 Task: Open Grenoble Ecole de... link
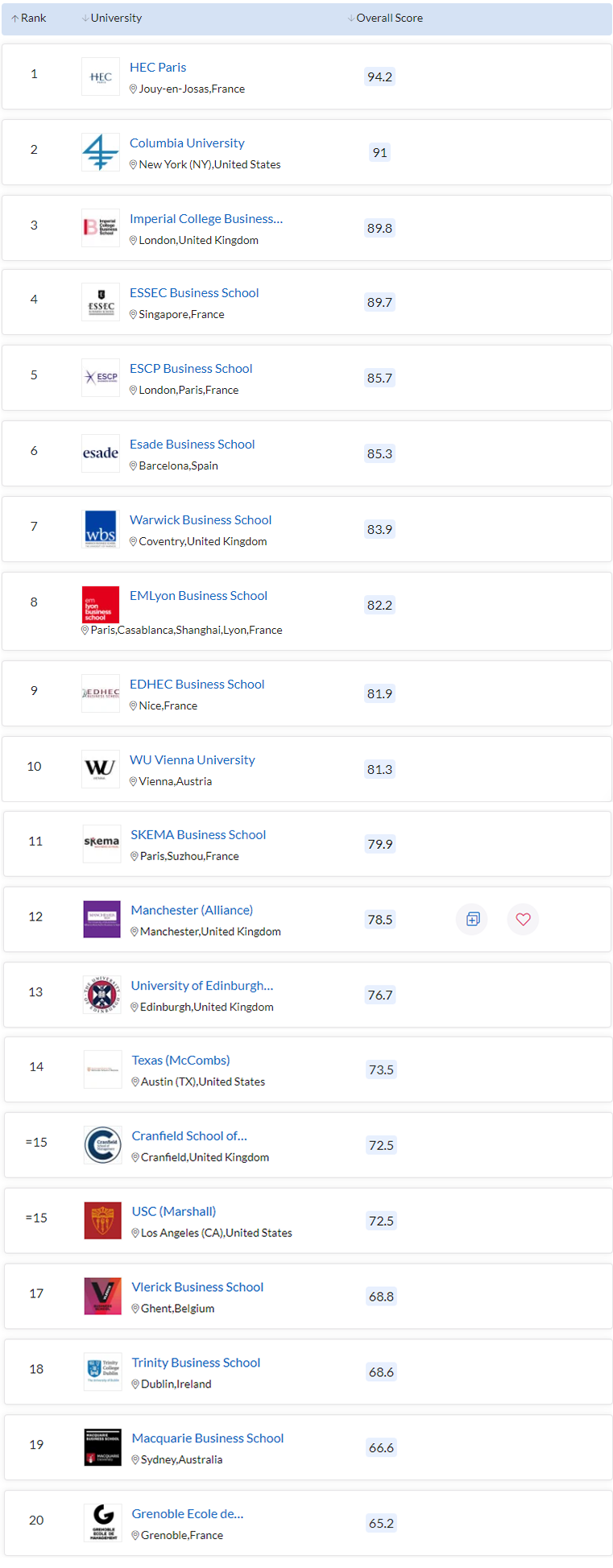(188, 1514)
